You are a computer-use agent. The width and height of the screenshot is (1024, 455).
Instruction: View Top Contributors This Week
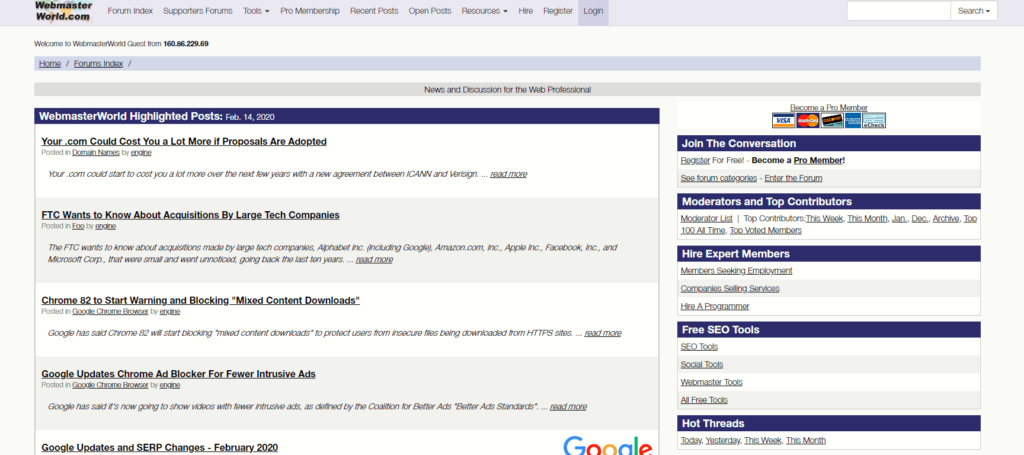pos(824,219)
